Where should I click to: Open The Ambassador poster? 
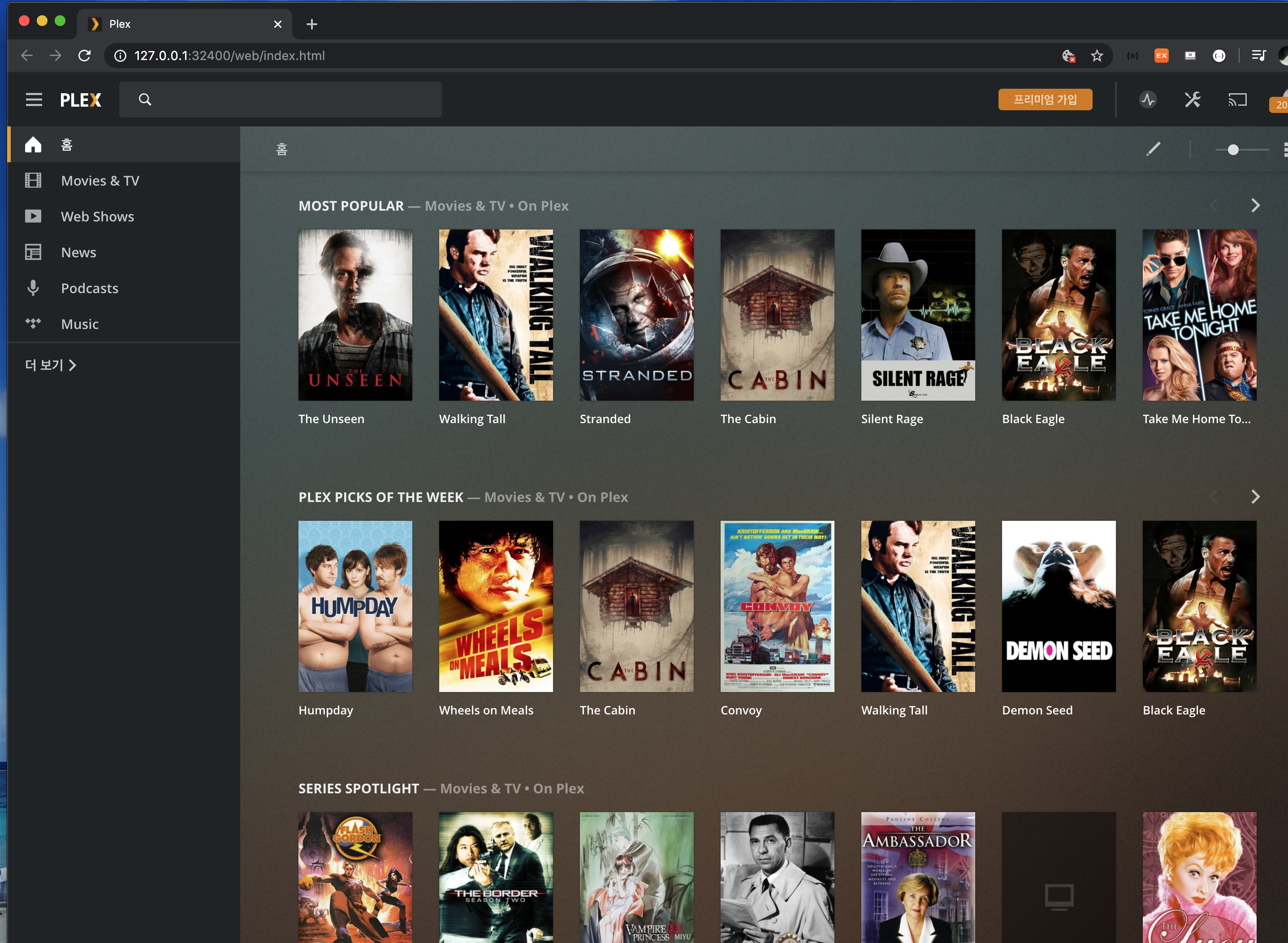pyautogui.click(x=918, y=878)
